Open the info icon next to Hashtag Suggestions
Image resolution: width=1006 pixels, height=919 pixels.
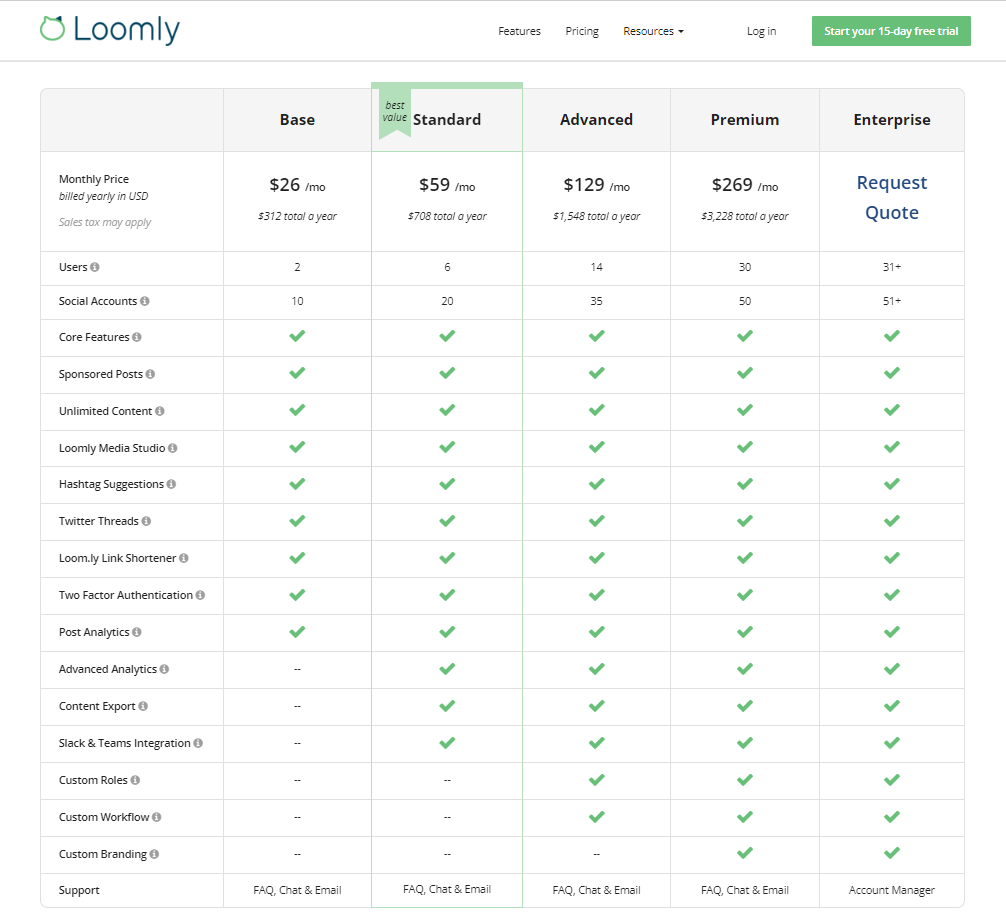click(171, 484)
